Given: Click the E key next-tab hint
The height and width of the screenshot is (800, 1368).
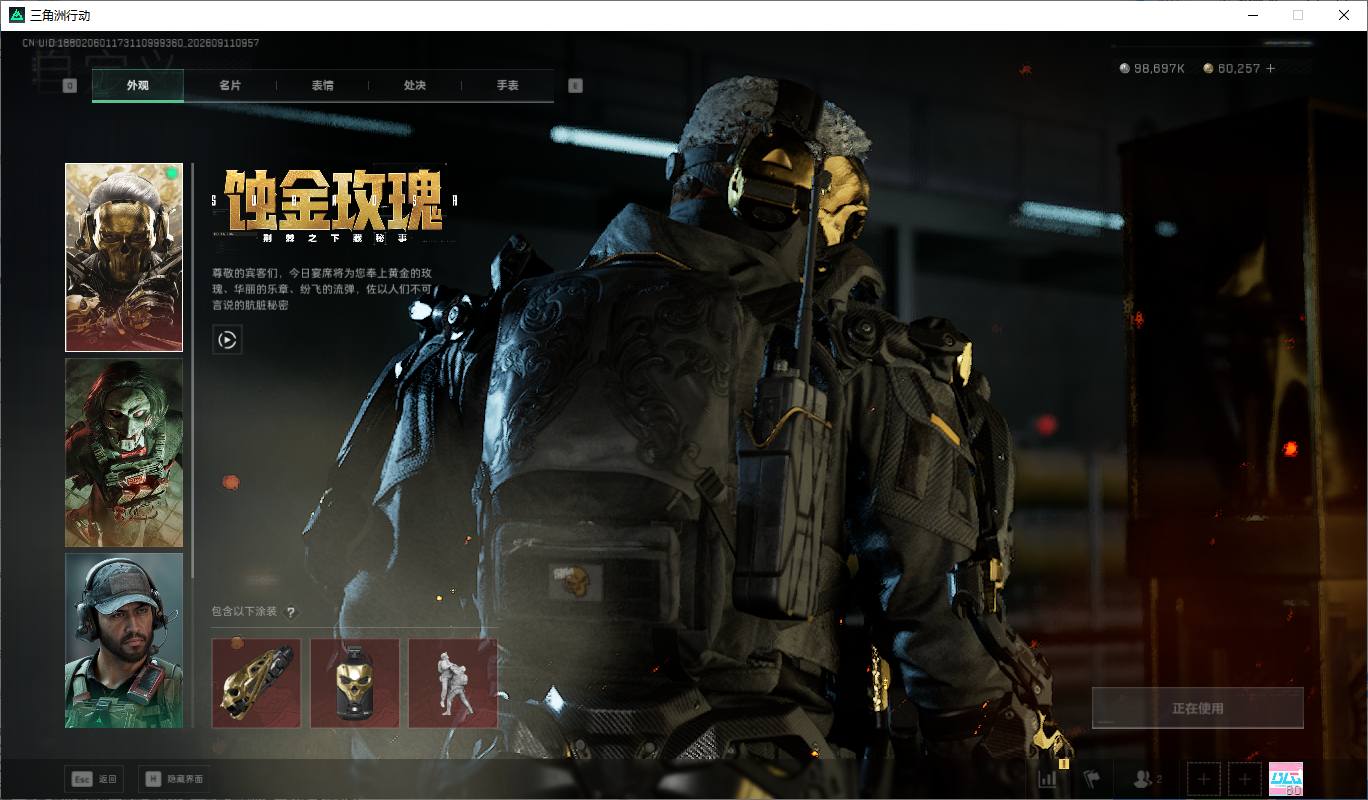Looking at the screenshot, I should click(575, 86).
